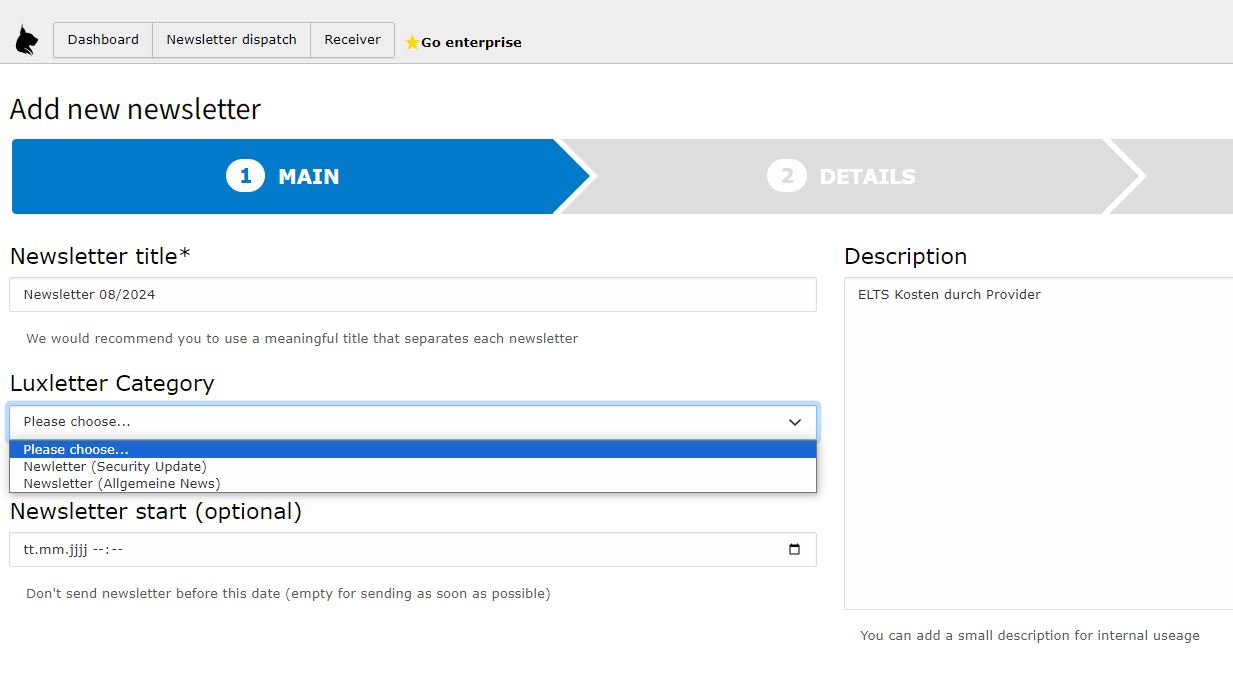The height and width of the screenshot is (679, 1233).
Task: Switch to the DETAILS step label
Action: pyautogui.click(x=867, y=177)
